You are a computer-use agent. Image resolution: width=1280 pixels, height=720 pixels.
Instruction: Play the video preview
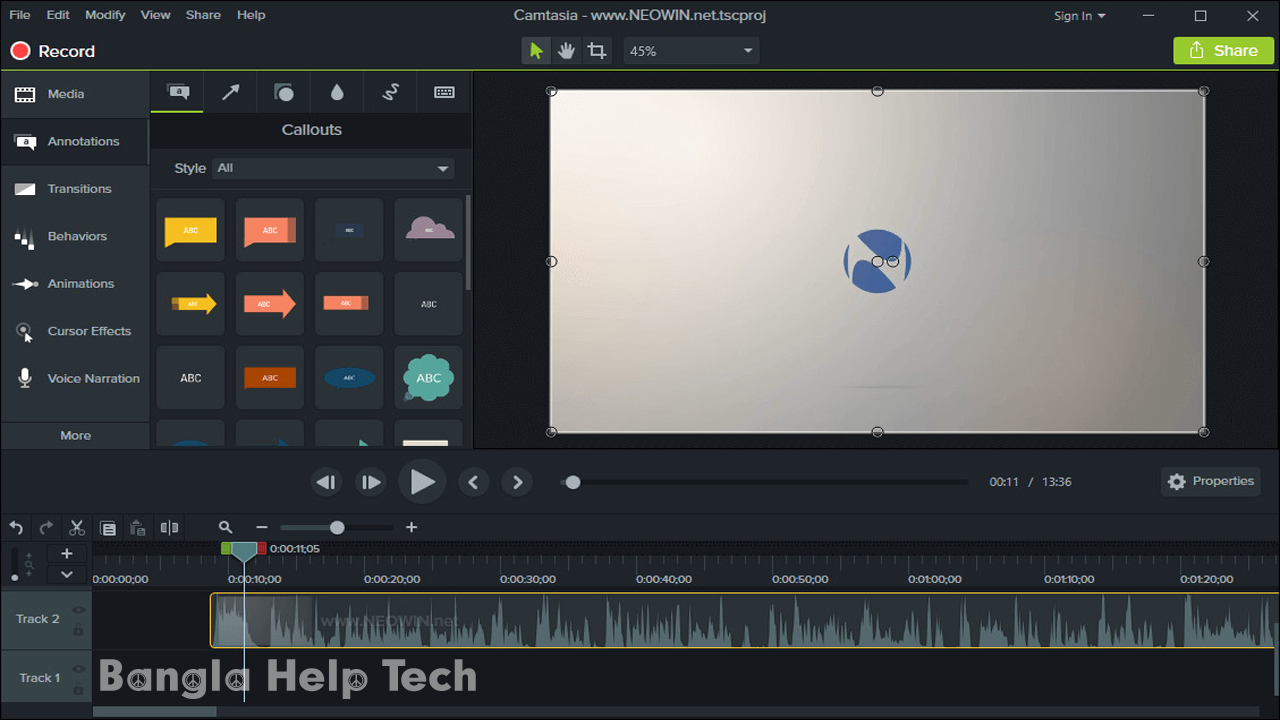[422, 482]
